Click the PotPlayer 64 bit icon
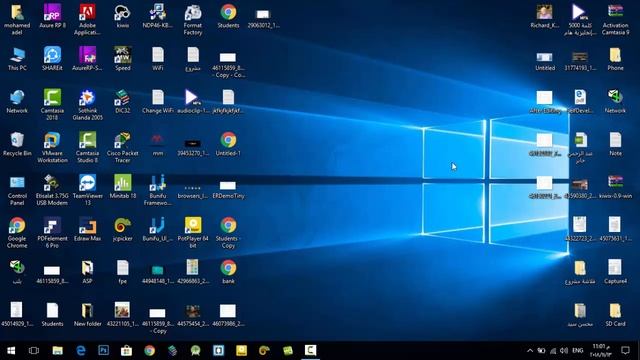Viewport: 640px width, 360px height. tap(193, 233)
